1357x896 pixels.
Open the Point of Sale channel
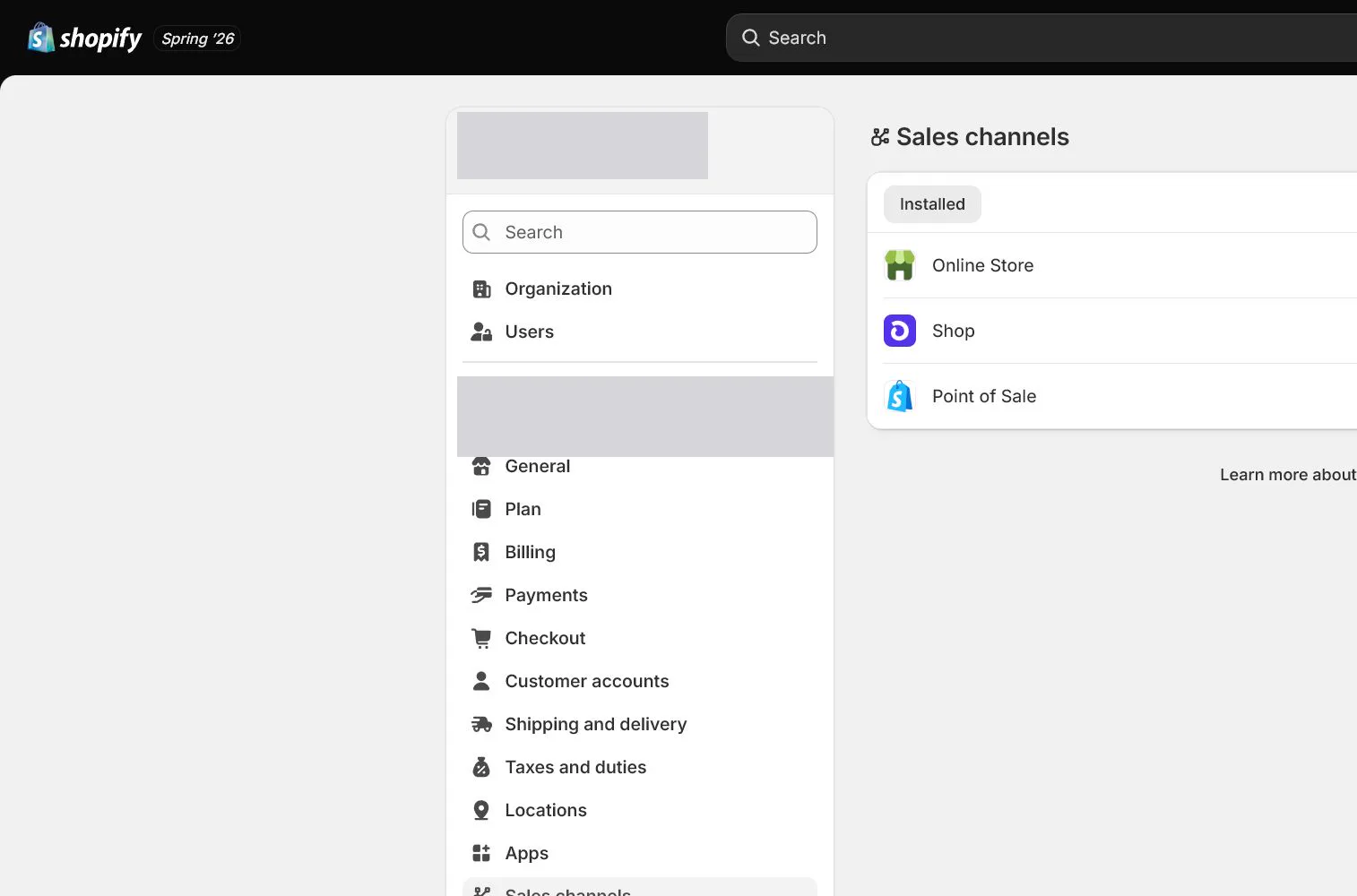1112,396
